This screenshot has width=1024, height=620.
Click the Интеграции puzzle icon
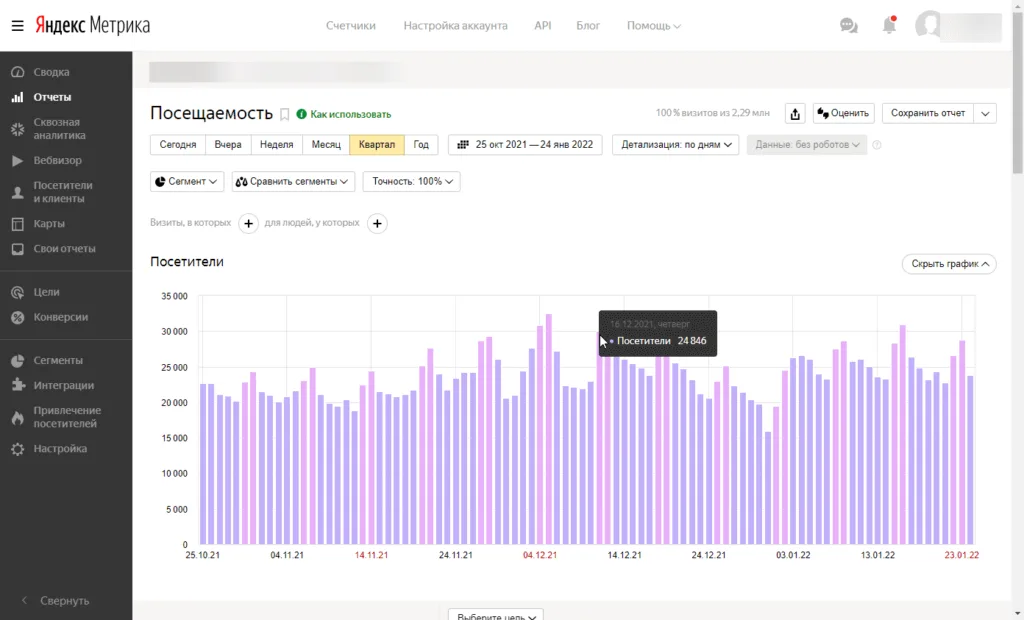(18, 385)
